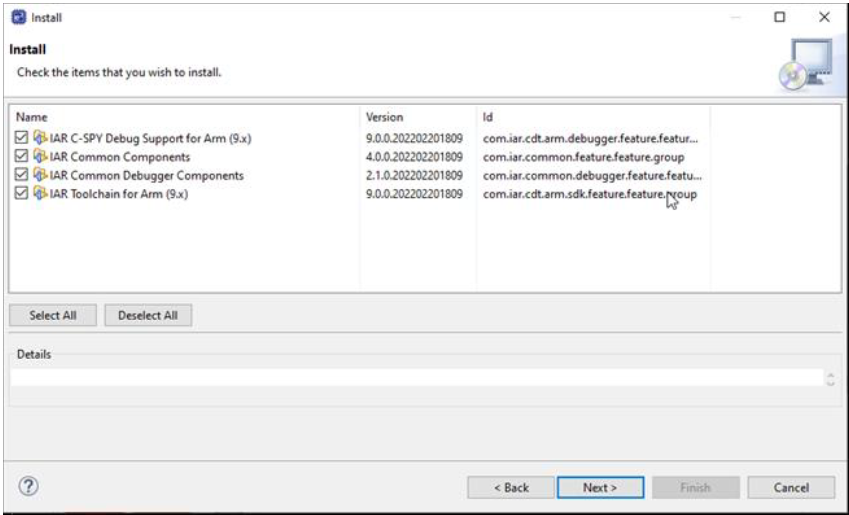
Task: Open help via question mark icon
Action: click(x=28, y=486)
